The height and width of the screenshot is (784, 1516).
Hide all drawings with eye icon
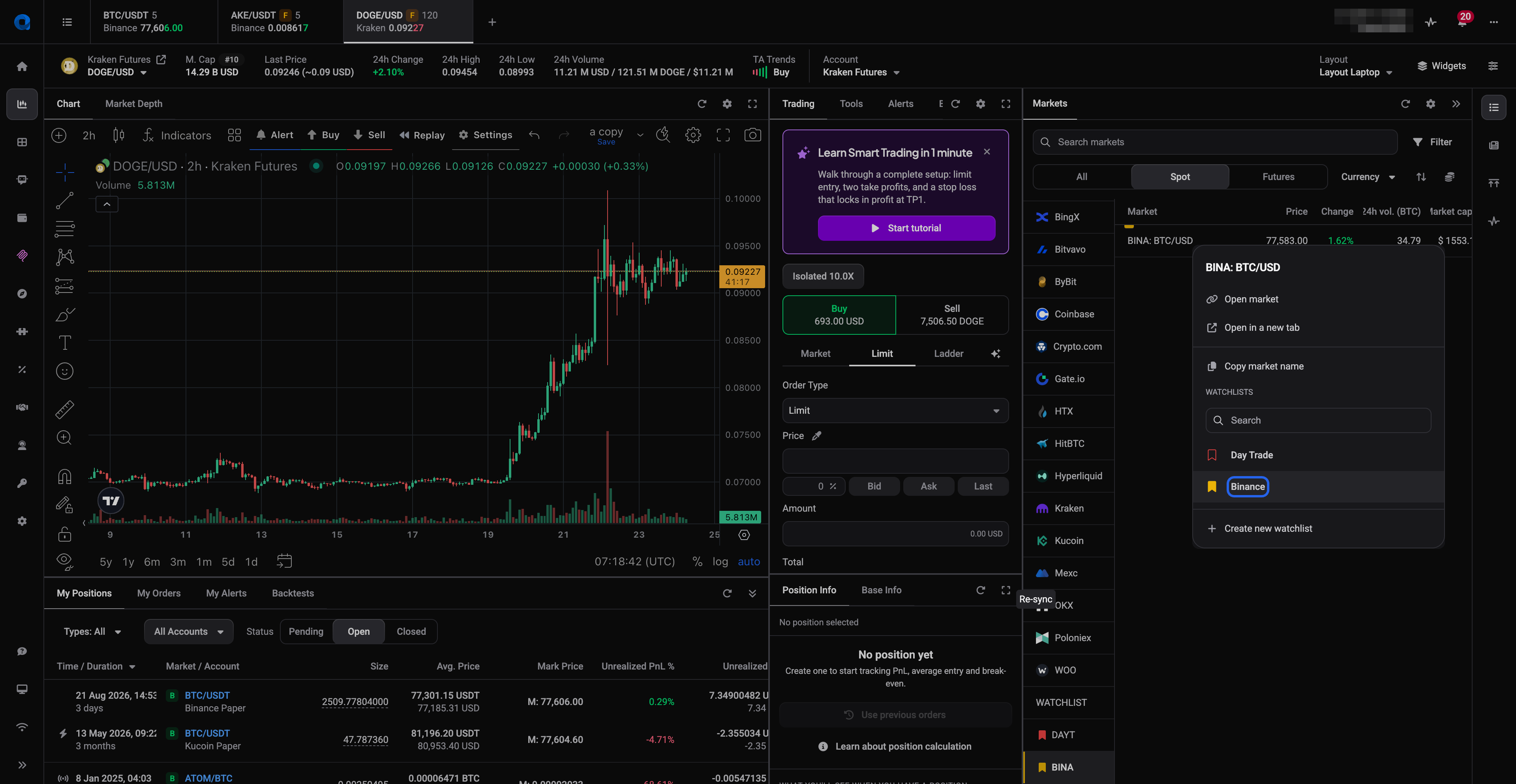pos(65,561)
